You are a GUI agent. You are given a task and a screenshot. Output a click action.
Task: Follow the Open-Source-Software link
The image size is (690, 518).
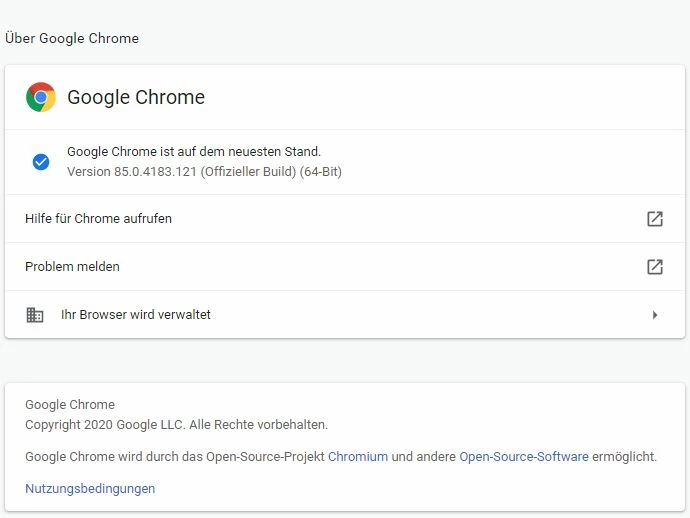524,457
